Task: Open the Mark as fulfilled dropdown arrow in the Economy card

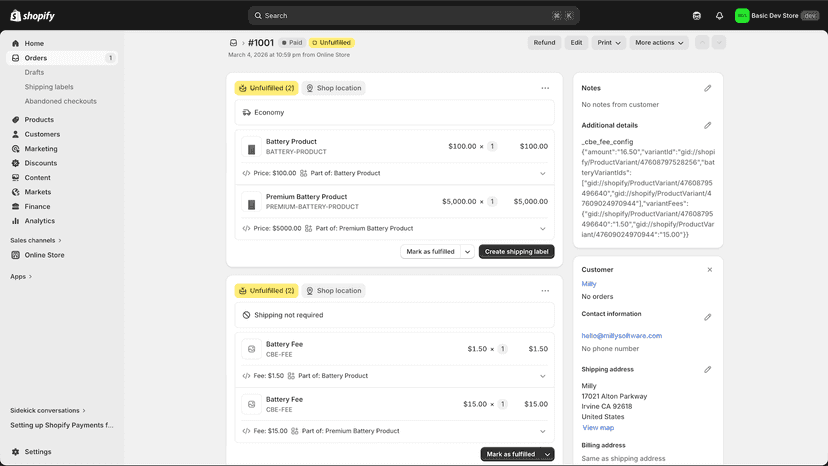Action: click(x=467, y=252)
